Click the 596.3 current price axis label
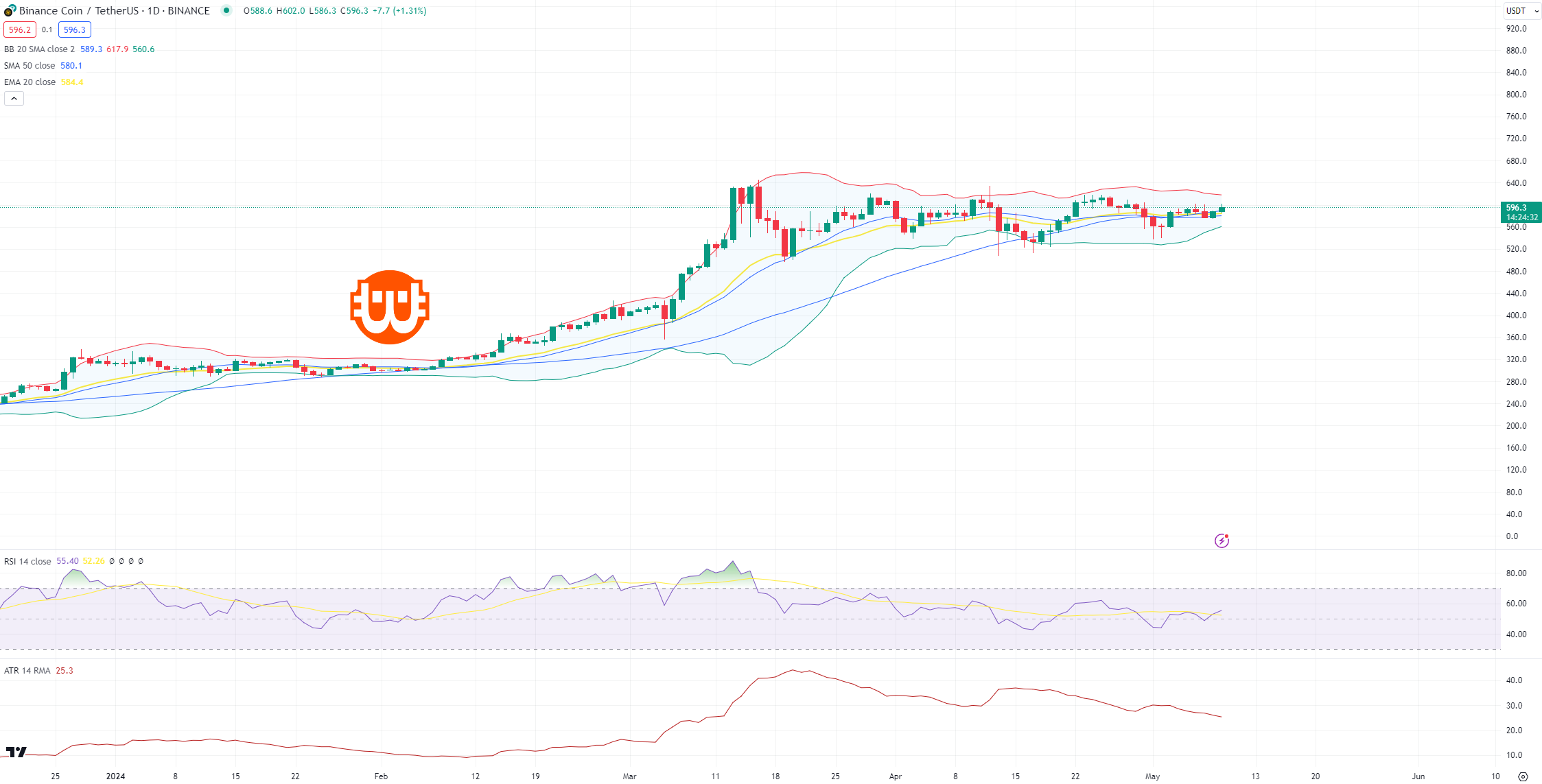 click(x=1517, y=207)
